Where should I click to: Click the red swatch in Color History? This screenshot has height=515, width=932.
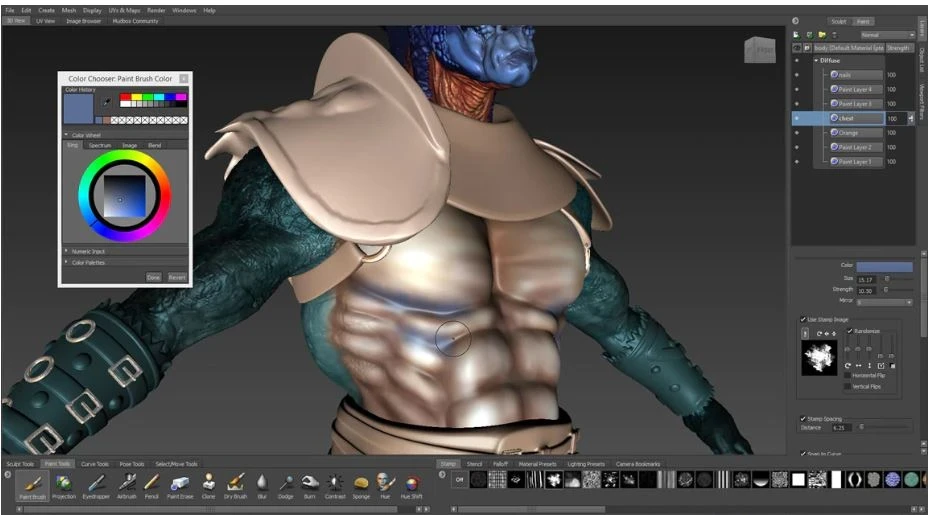click(x=124, y=96)
